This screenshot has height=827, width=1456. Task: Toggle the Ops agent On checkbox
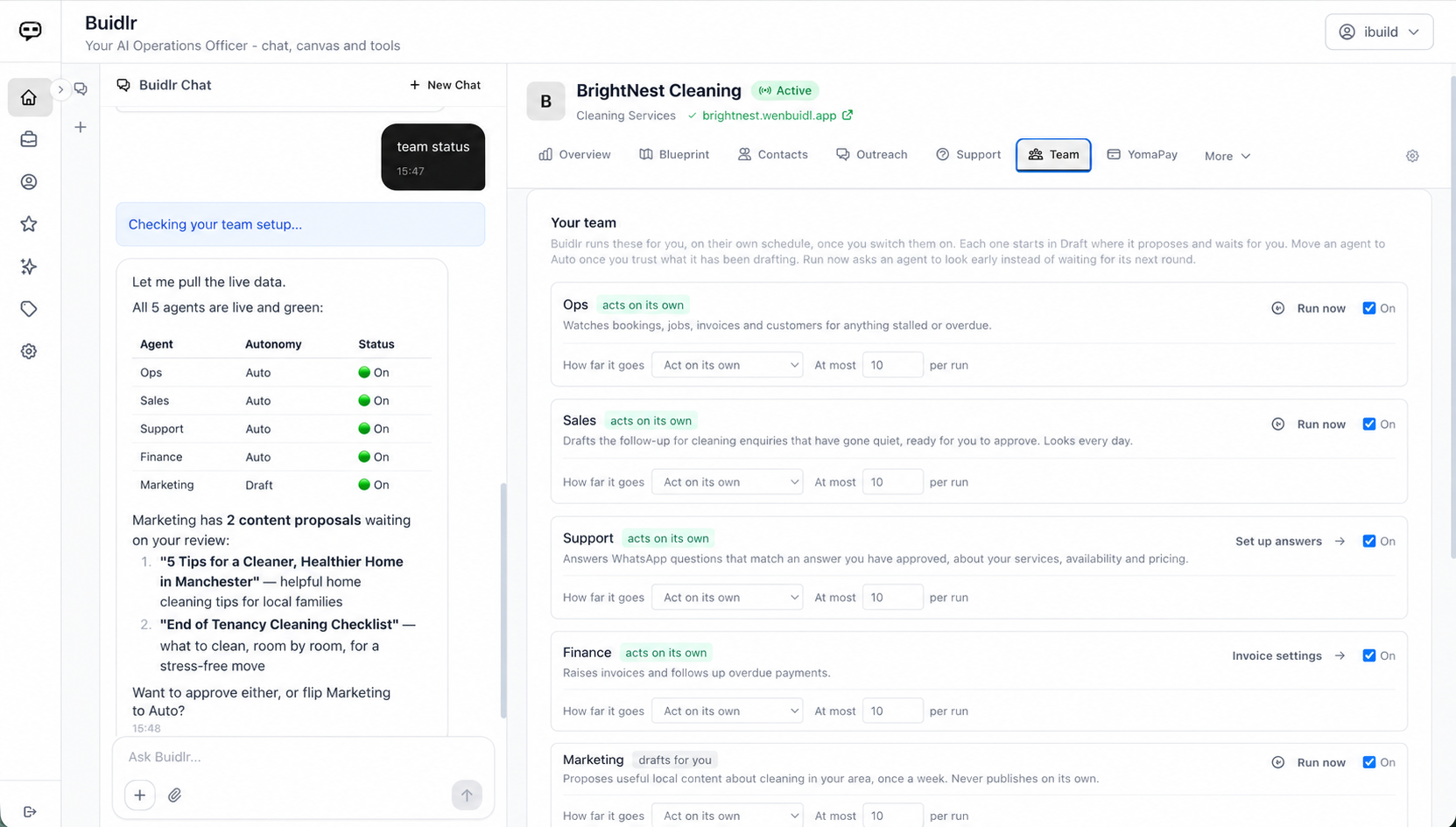pyautogui.click(x=1369, y=308)
